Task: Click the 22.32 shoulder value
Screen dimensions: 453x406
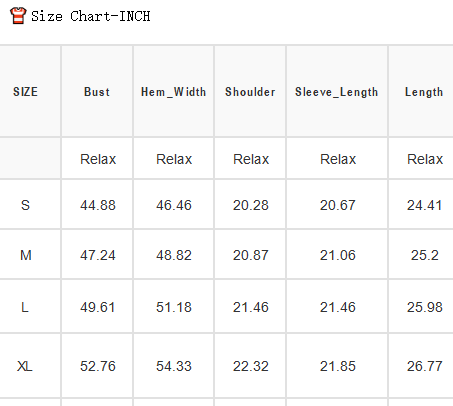Action: 251,366
